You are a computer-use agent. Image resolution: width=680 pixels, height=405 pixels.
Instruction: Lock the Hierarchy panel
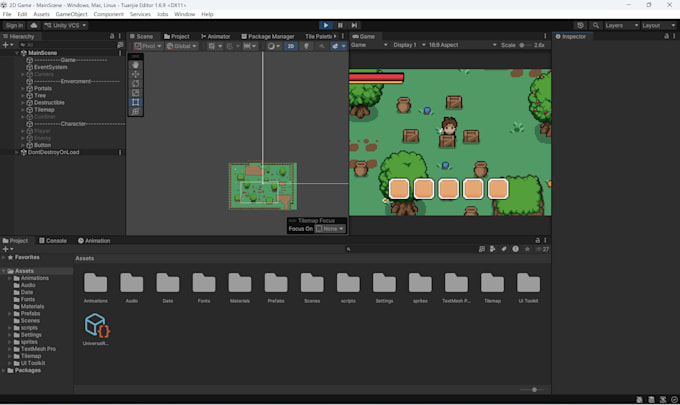pyautogui.click(x=112, y=36)
